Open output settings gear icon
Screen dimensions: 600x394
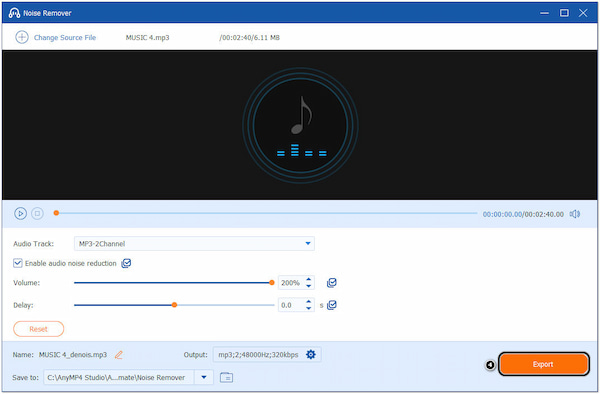(x=311, y=355)
